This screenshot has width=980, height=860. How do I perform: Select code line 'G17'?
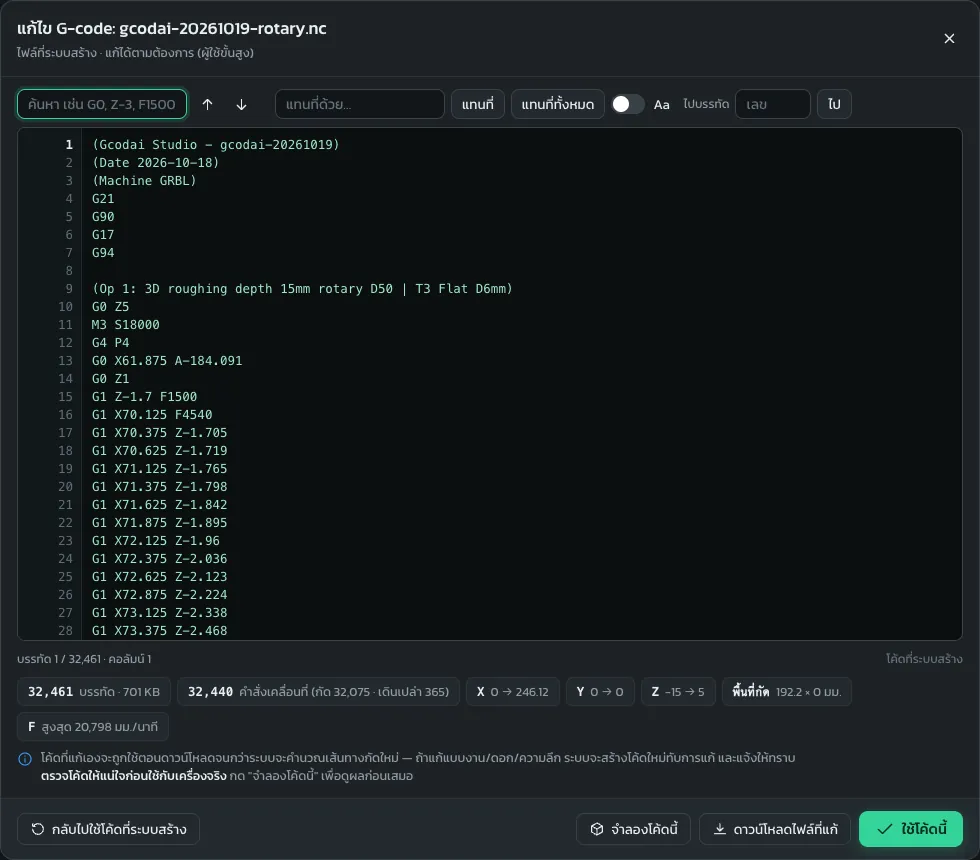pos(103,235)
